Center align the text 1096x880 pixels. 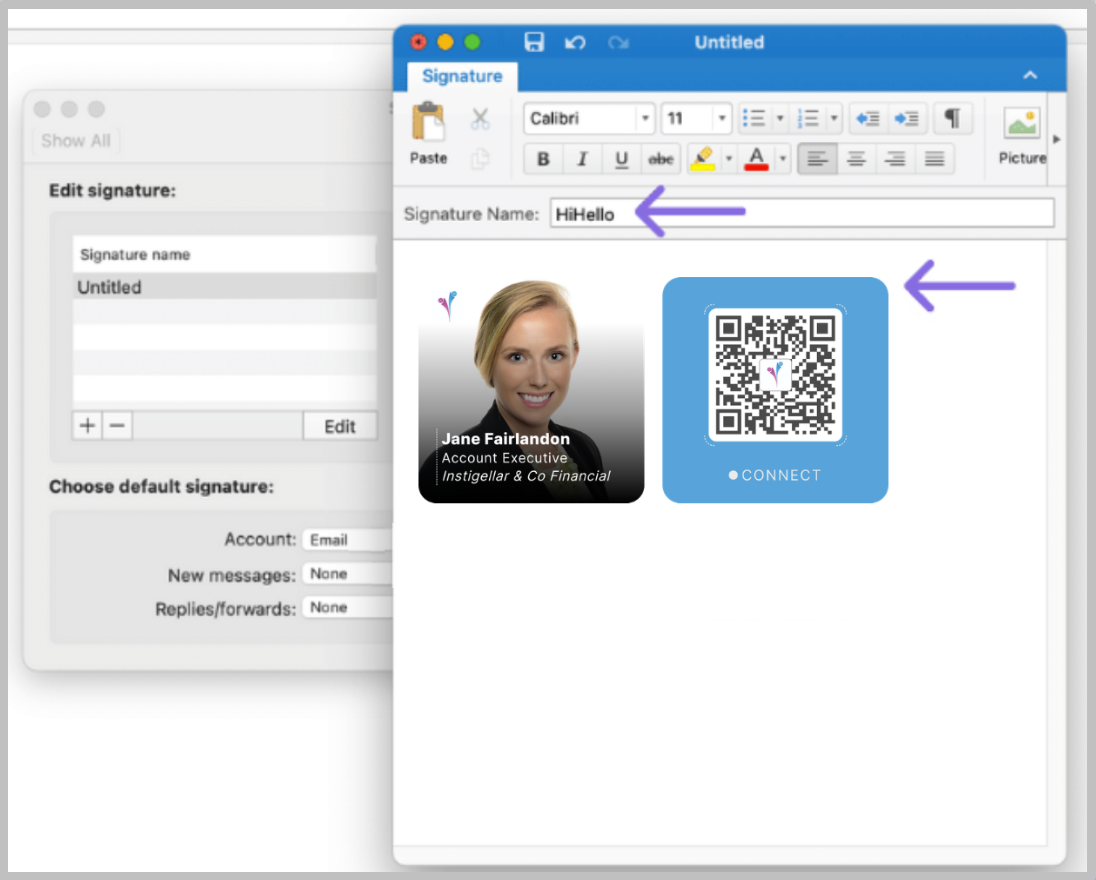point(856,159)
